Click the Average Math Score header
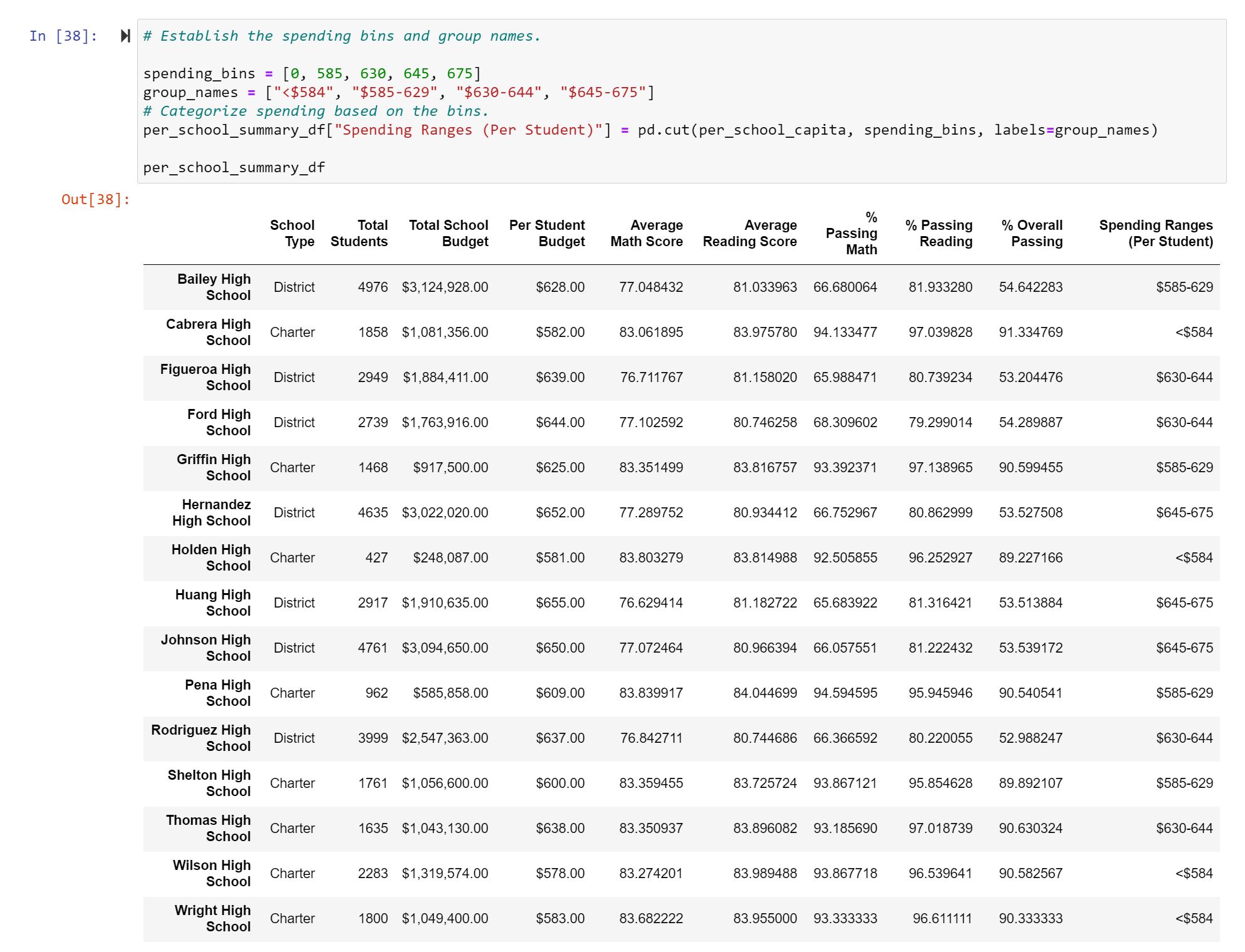This screenshot has width=1245, height=952. [645, 233]
